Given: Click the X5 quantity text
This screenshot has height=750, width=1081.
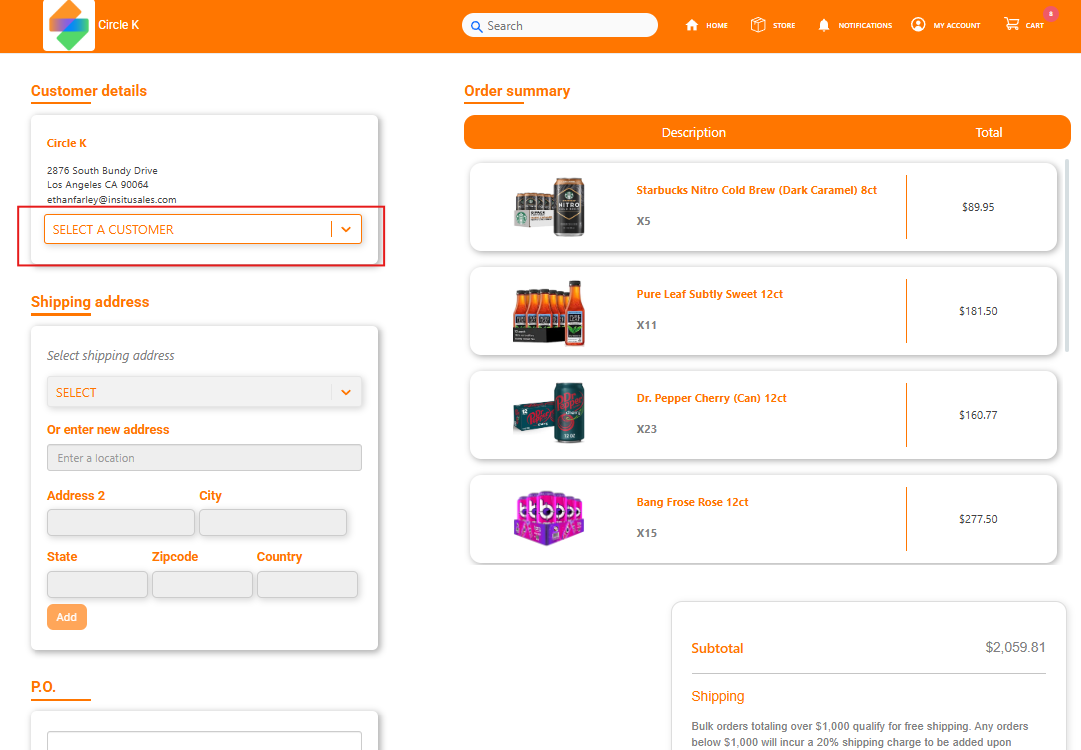Looking at the screenshot, I should (643, 221).
